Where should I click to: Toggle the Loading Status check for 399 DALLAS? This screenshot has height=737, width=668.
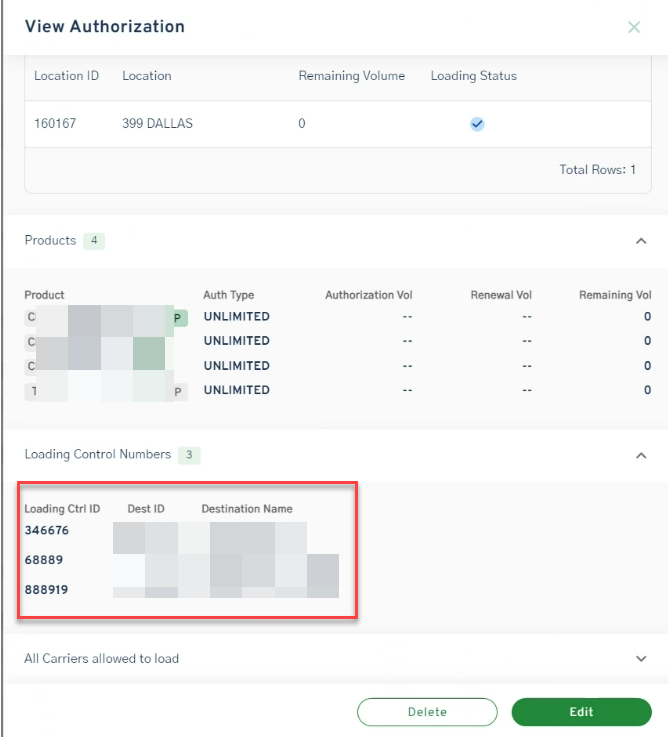477,124
